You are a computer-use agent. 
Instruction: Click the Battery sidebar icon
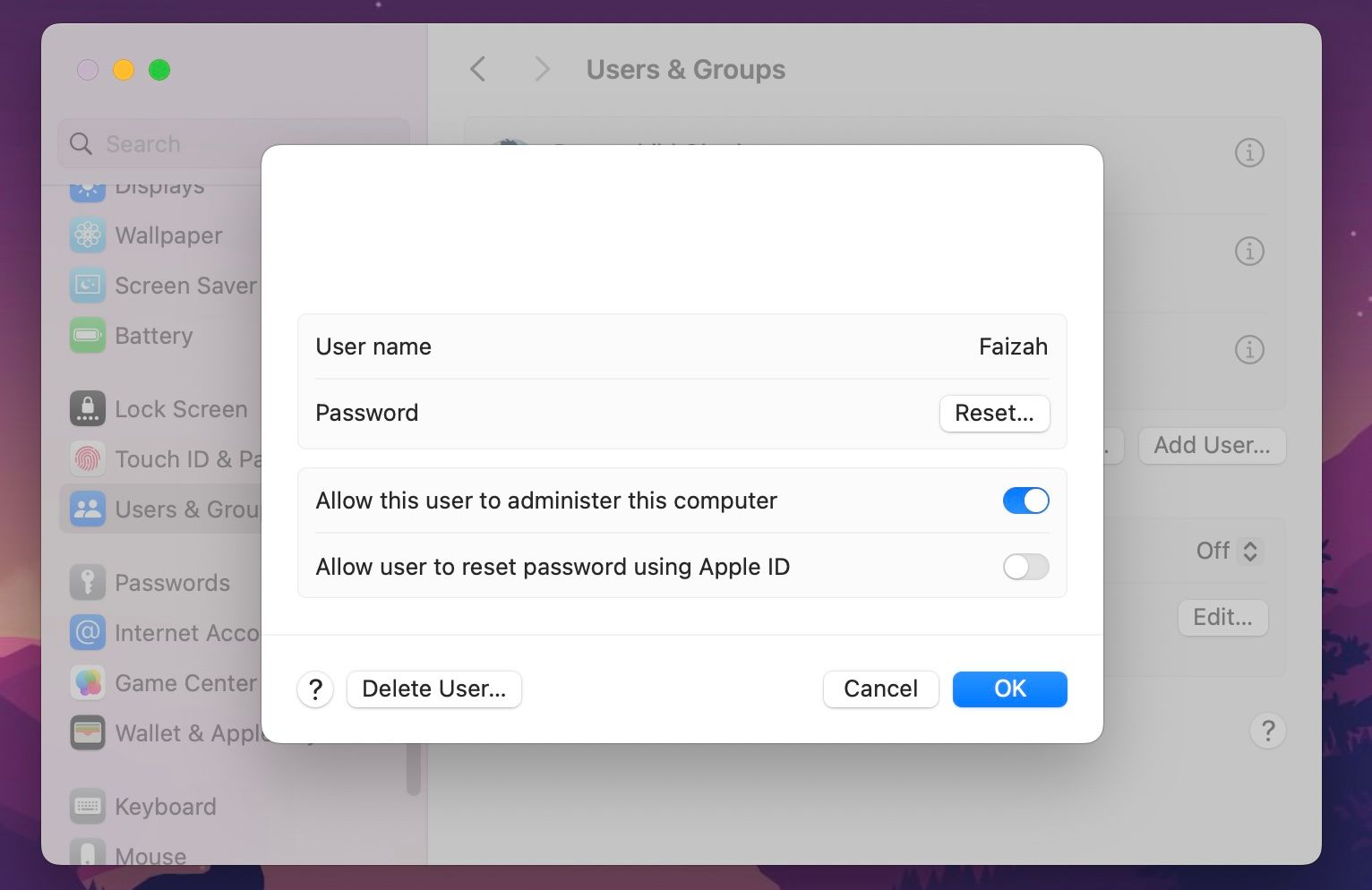pos(87,335)
